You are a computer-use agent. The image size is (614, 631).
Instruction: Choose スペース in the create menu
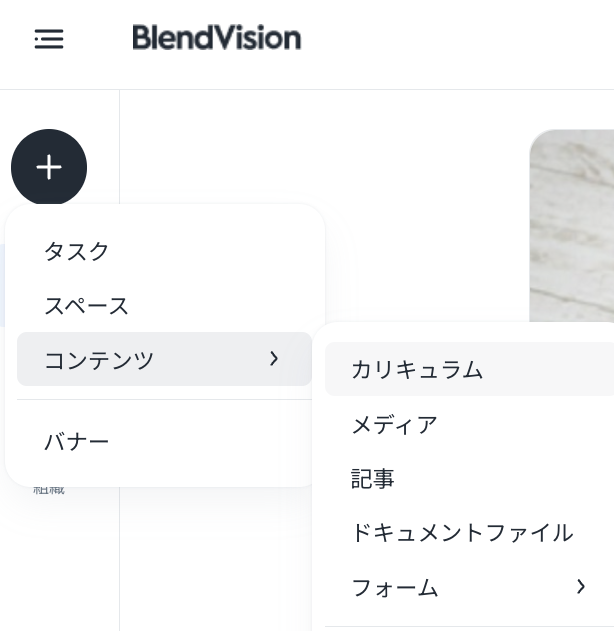coord(87,305)
